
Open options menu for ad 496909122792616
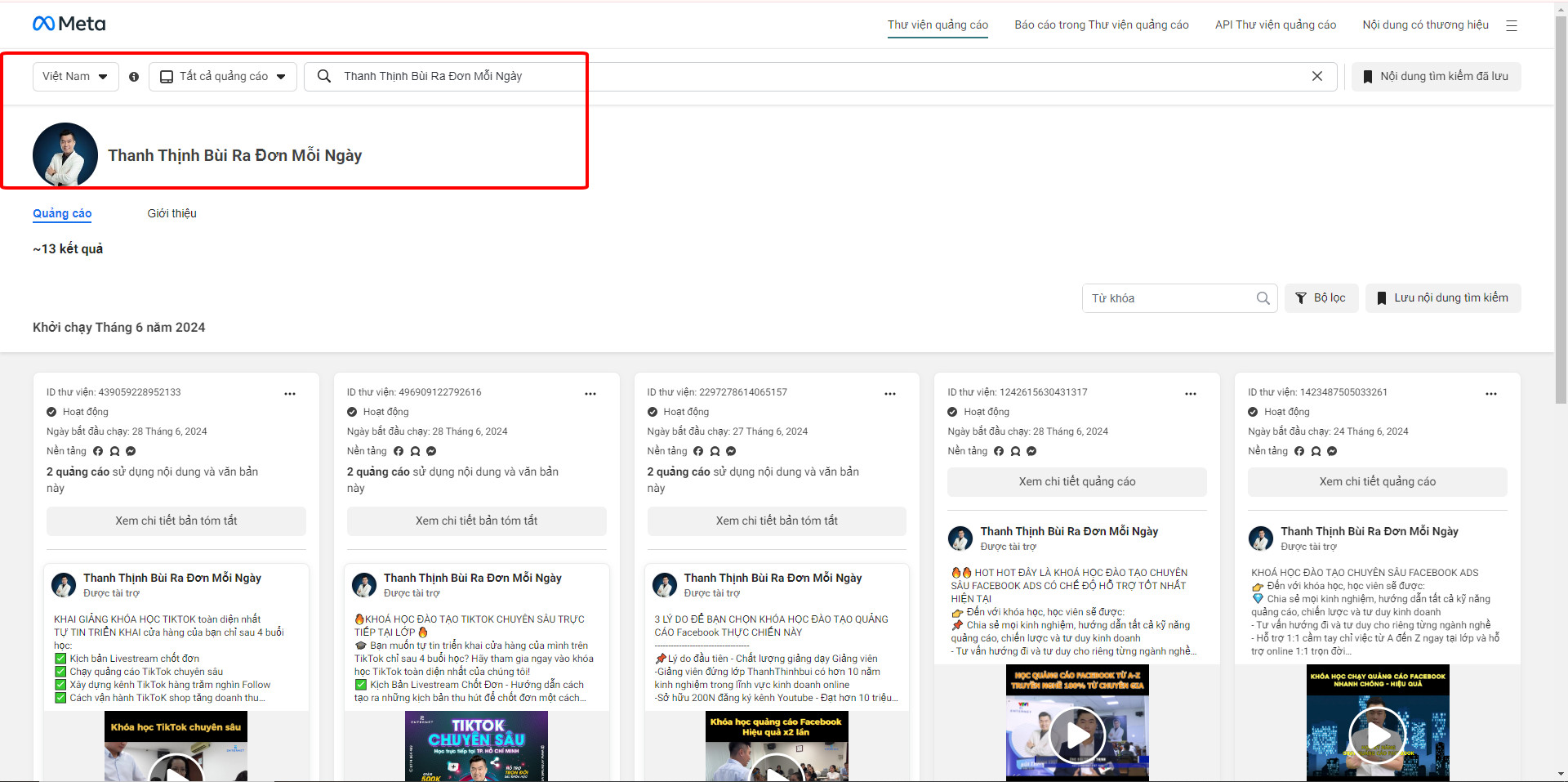590,394
